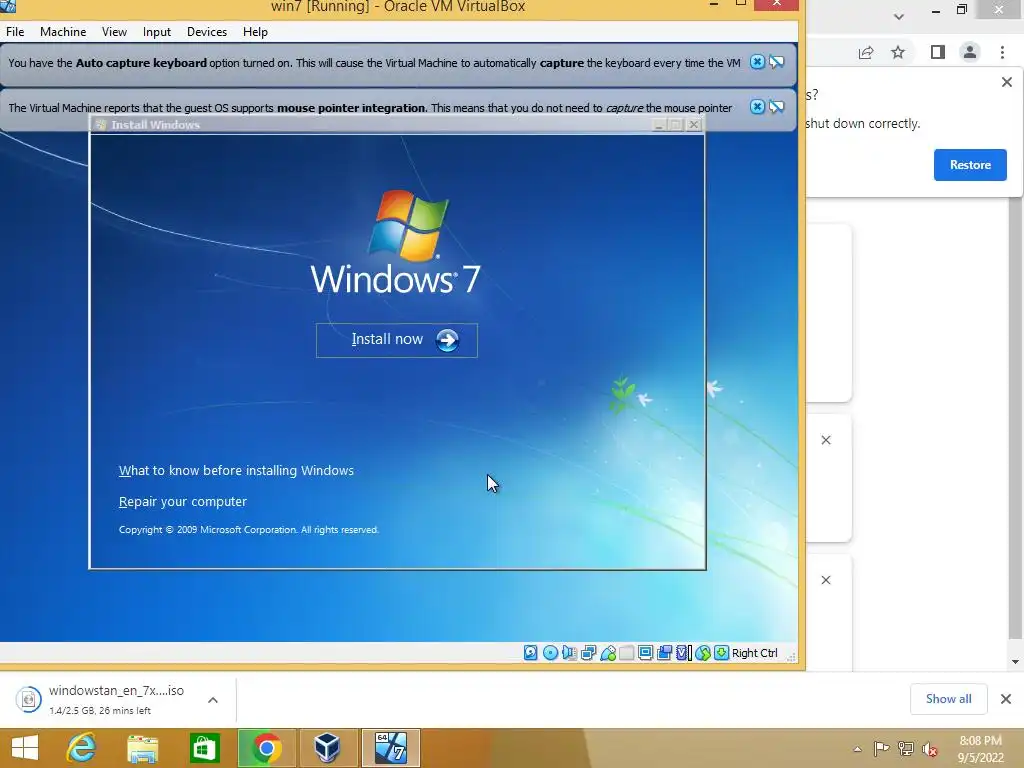Open Windows Store from taskbar
The image size is (1024, 768).
(x=204, y=748)
